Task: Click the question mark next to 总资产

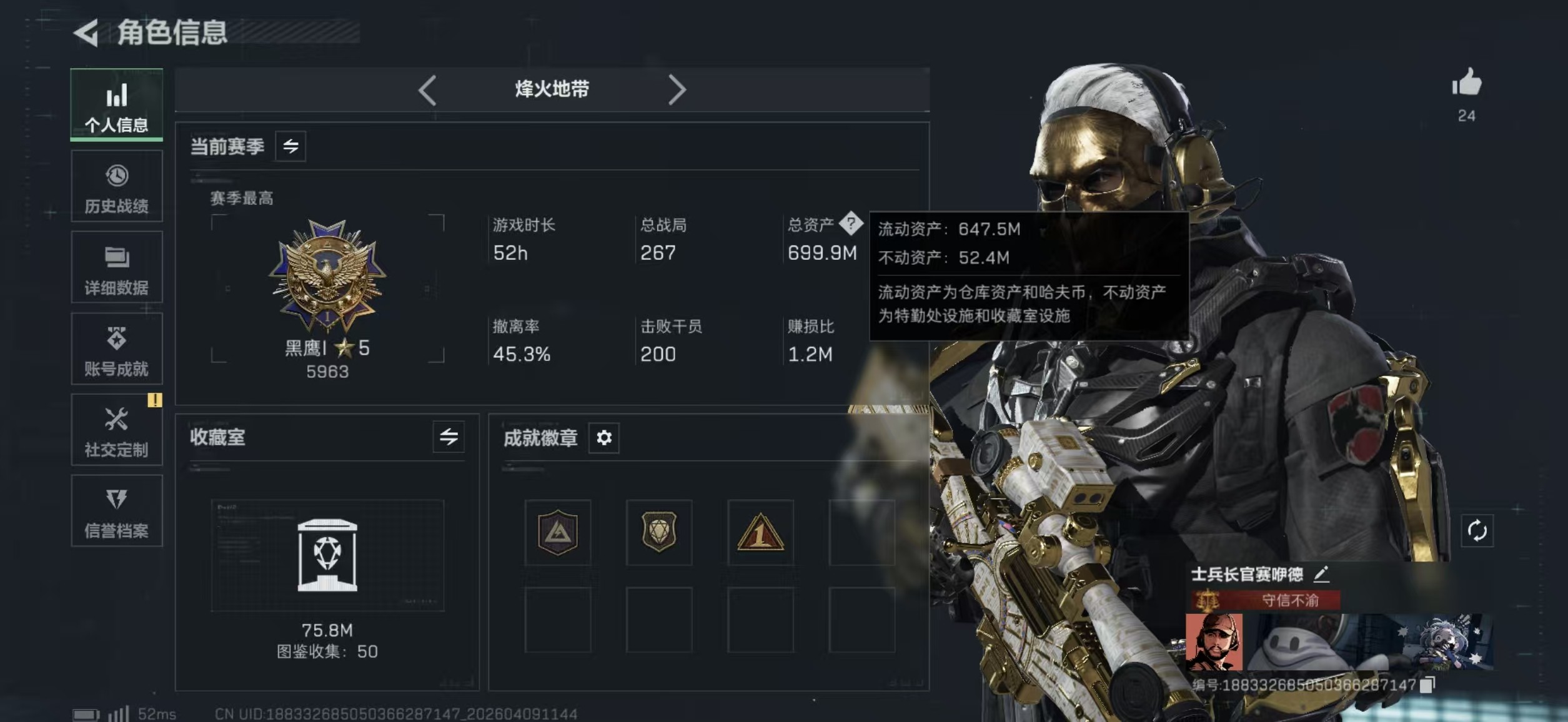Action: (850, 223)
